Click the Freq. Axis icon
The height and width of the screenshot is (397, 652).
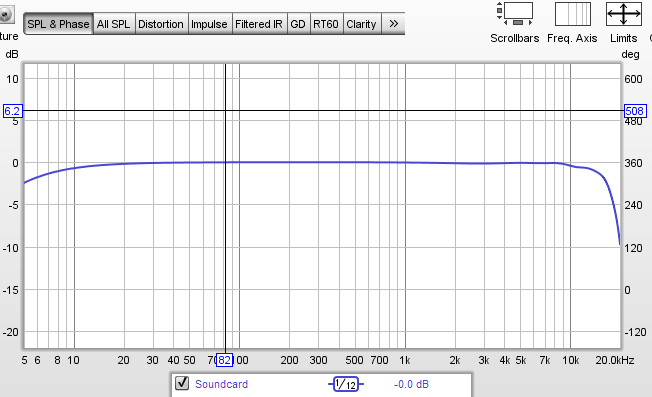pos(573,14)
